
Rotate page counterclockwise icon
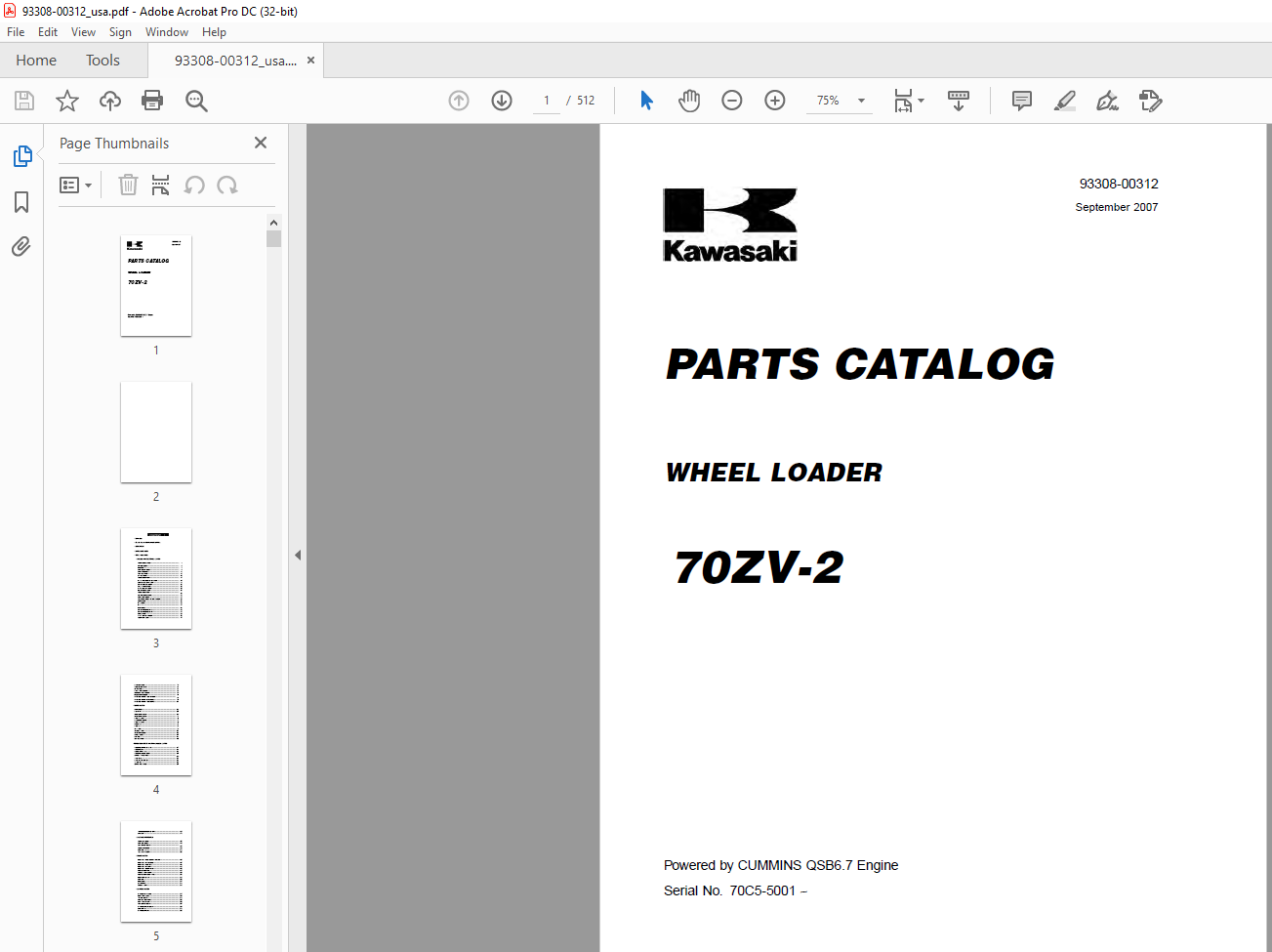194,185
